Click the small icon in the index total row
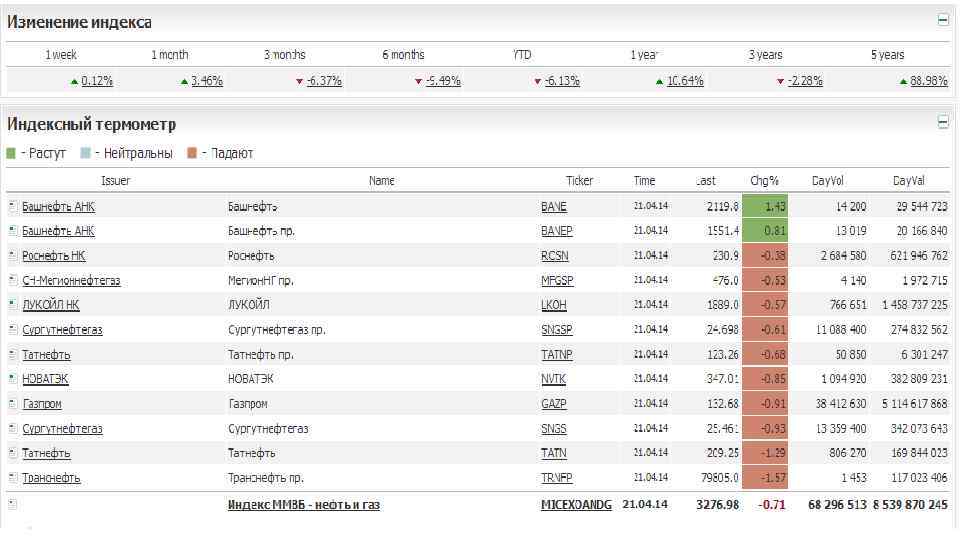This screenshot has height=540, width=960. coord(13,504)
